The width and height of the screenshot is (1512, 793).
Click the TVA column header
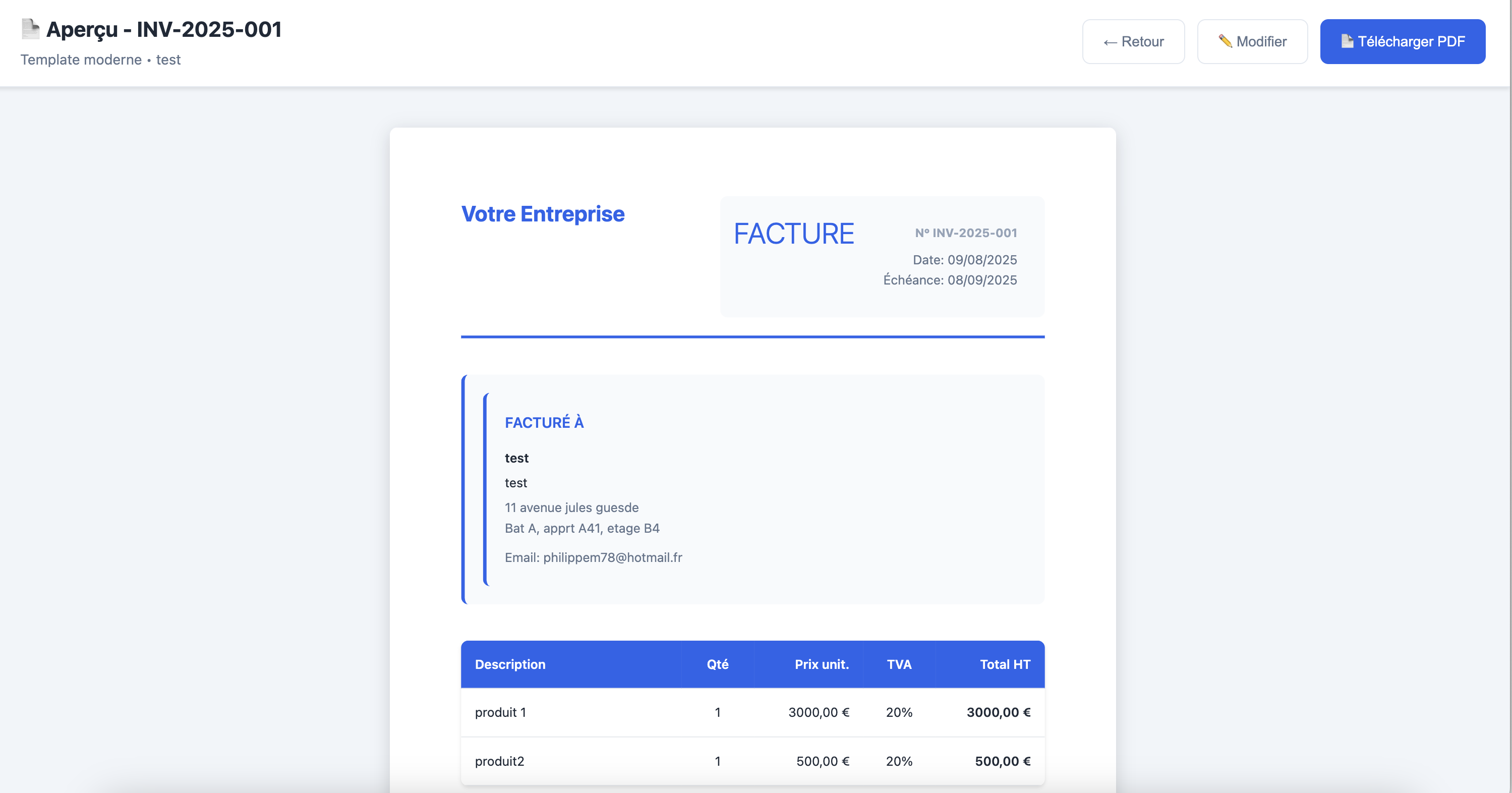pos(899,664)
